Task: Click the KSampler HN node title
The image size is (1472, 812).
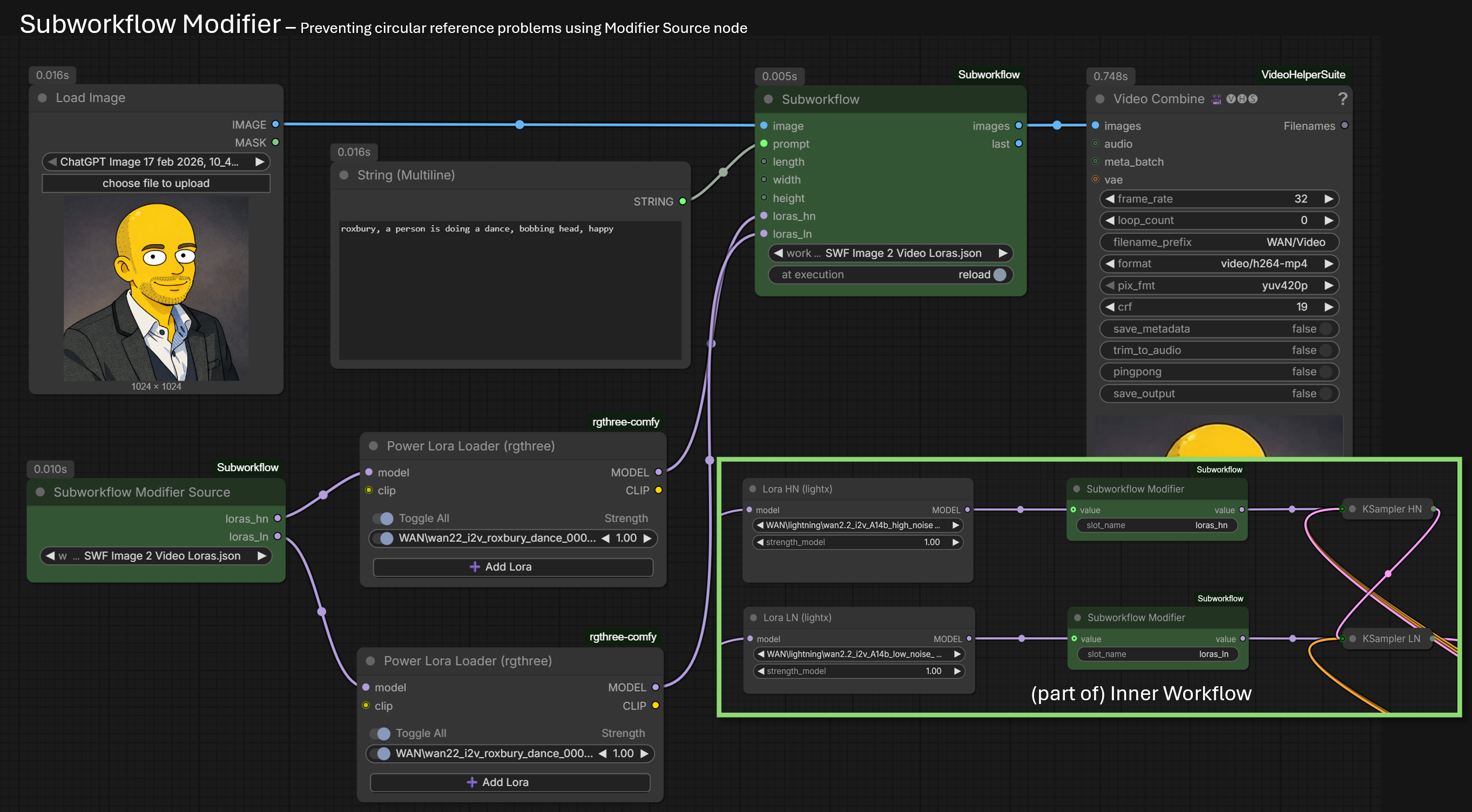Action: click(1392, 509)
